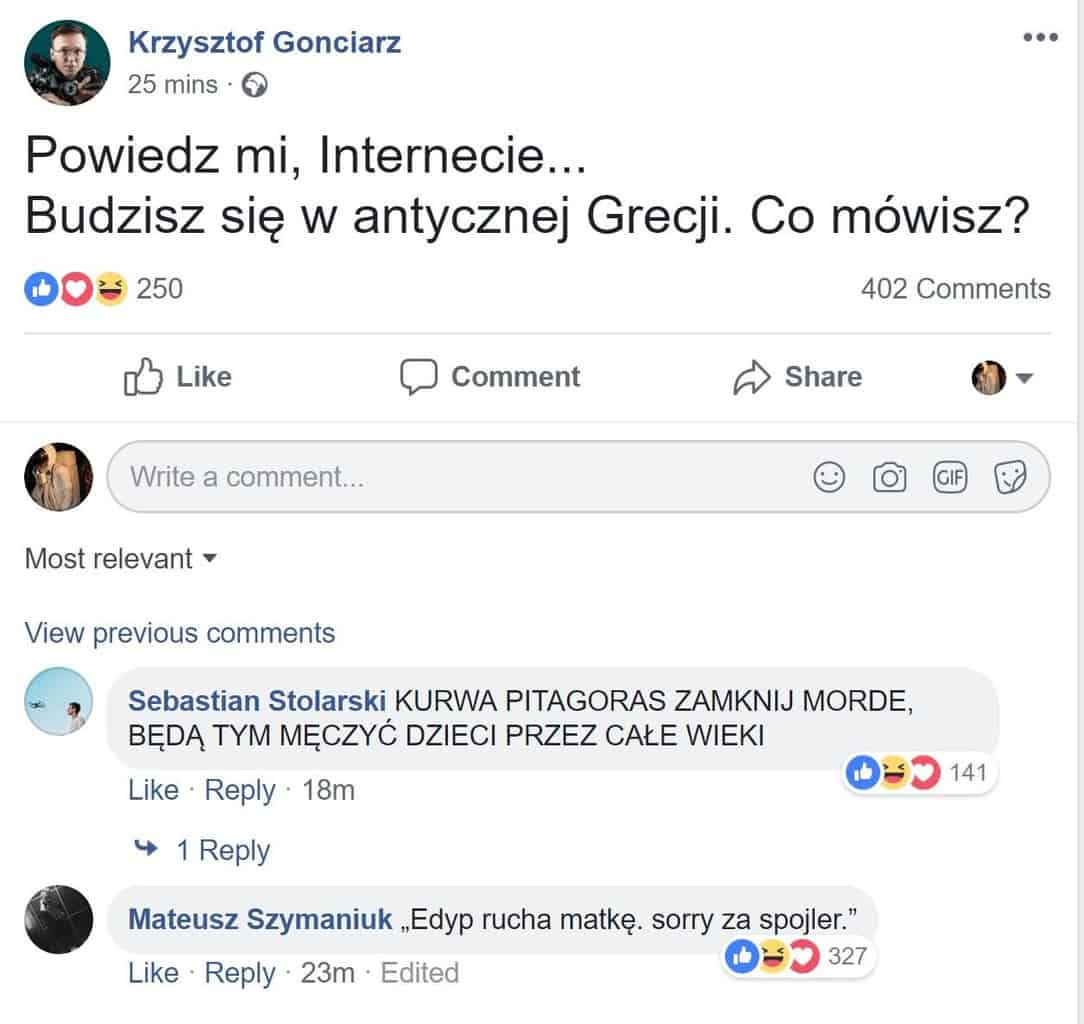Share the post using the Share button
The height and width of the screenshot is (1024, 1084).
click(797, 377)
